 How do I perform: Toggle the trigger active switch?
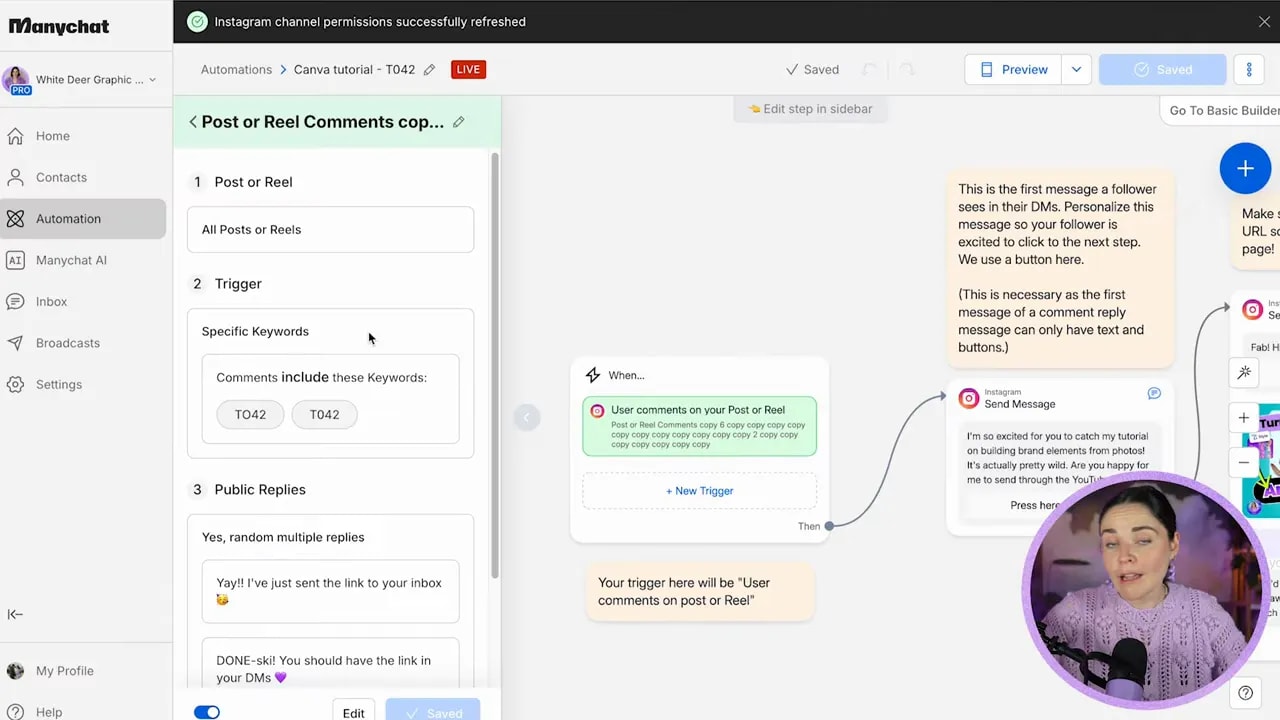[x=206, y=712]
